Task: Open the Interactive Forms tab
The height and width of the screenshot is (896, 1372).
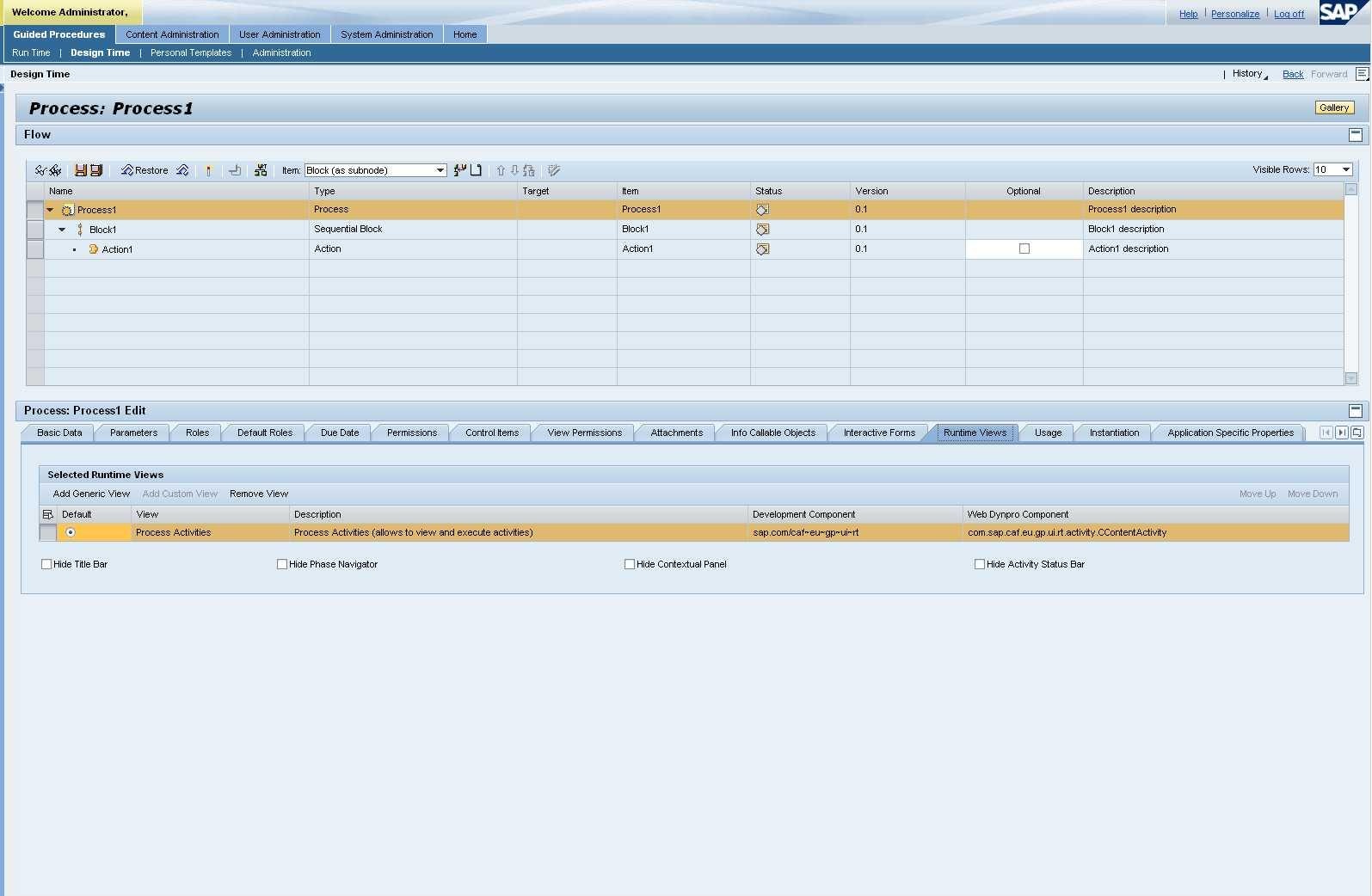Action: 879,433
